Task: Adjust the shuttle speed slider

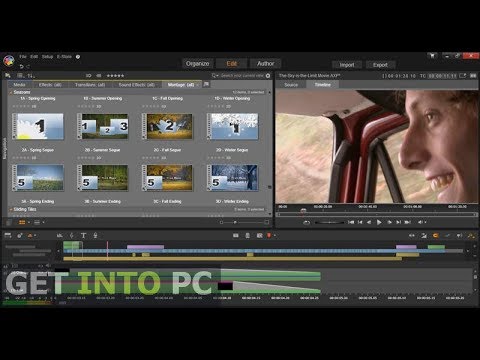Action: [x=329, y=222]
